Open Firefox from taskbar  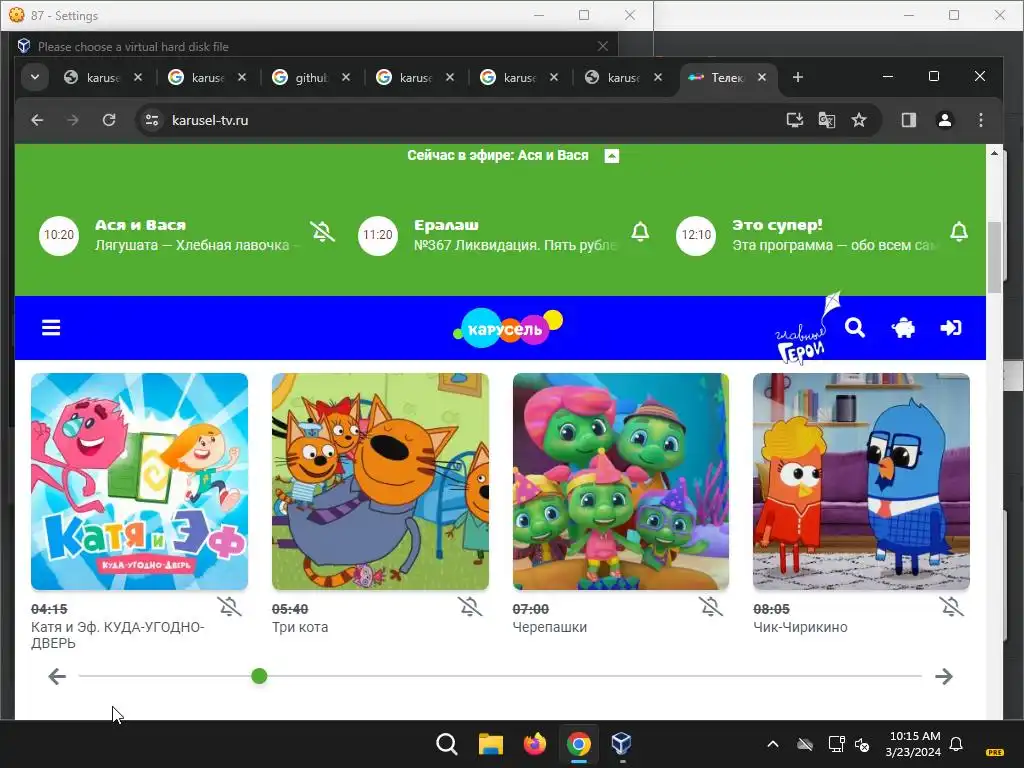534,744
